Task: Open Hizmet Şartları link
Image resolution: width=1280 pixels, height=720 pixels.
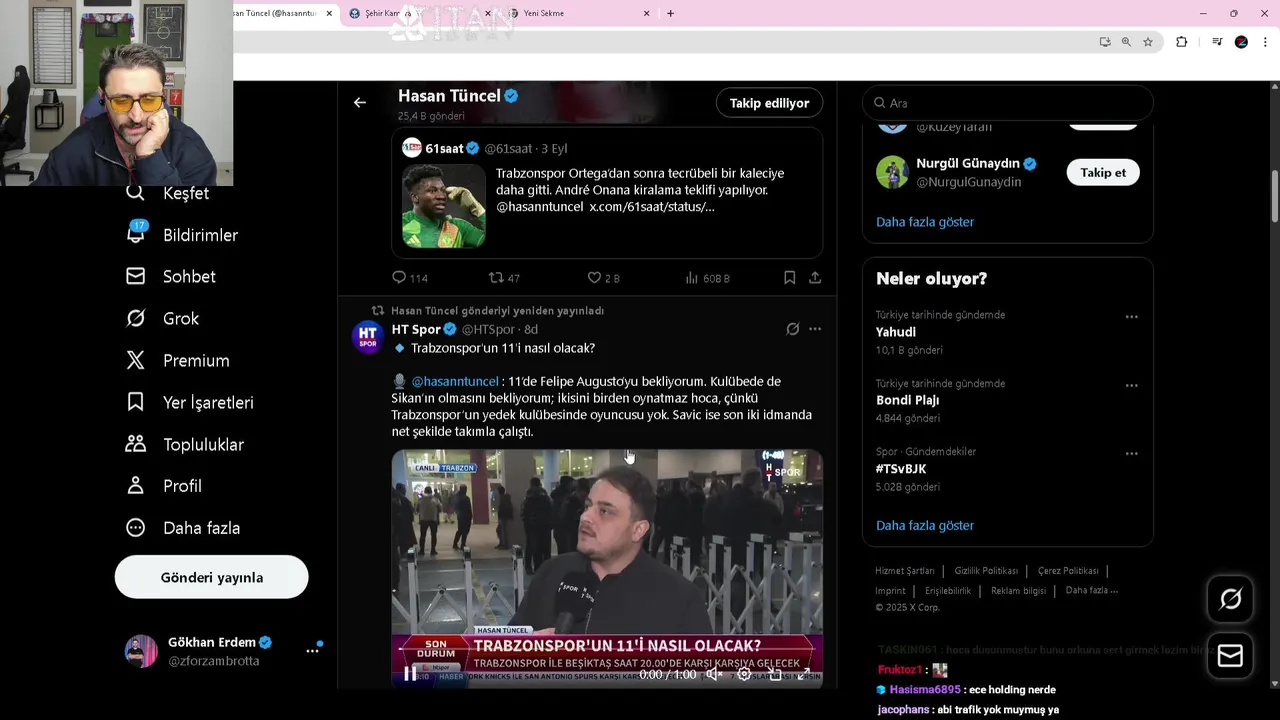Action: point(905,571)
